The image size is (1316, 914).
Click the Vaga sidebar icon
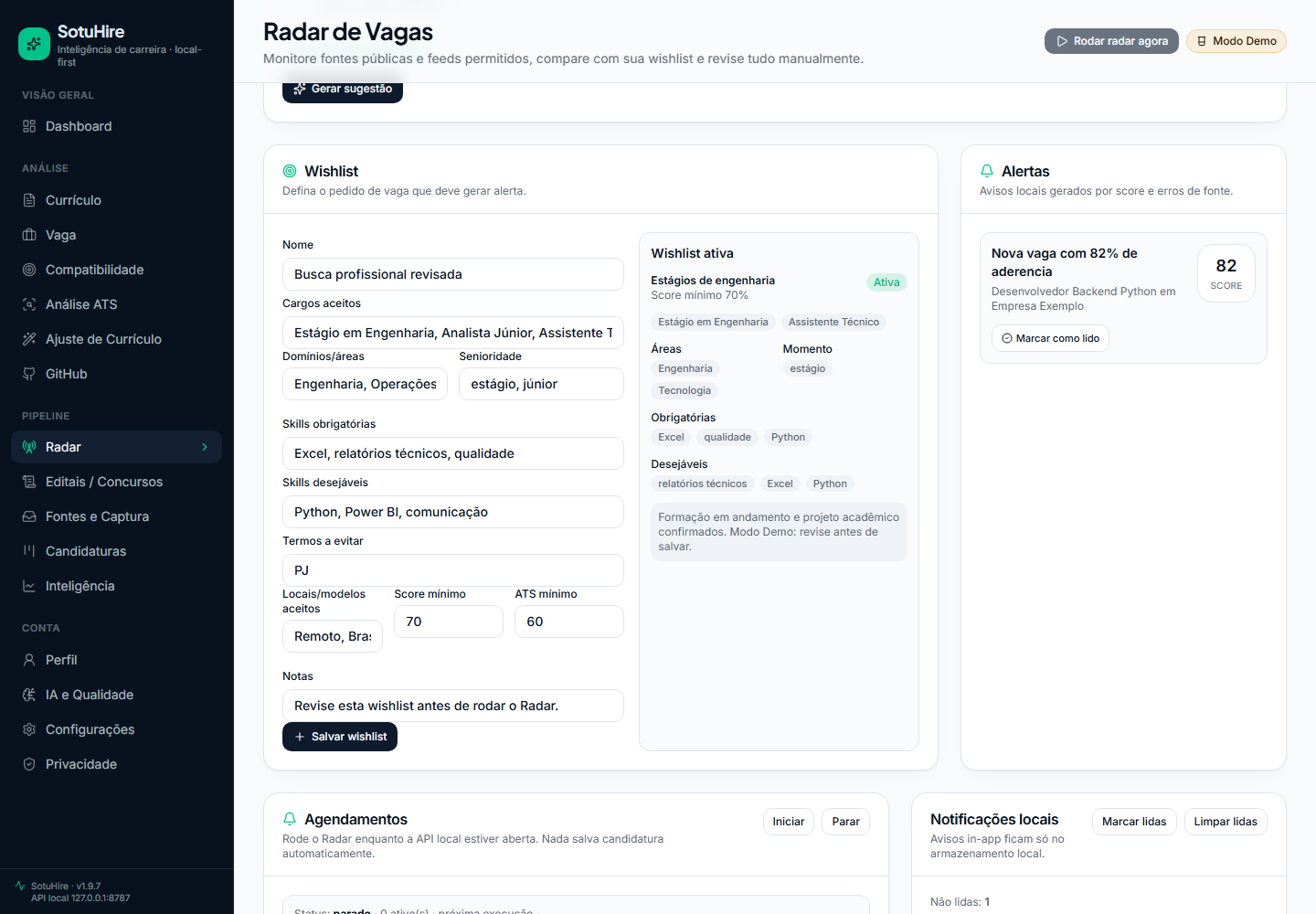29,235
